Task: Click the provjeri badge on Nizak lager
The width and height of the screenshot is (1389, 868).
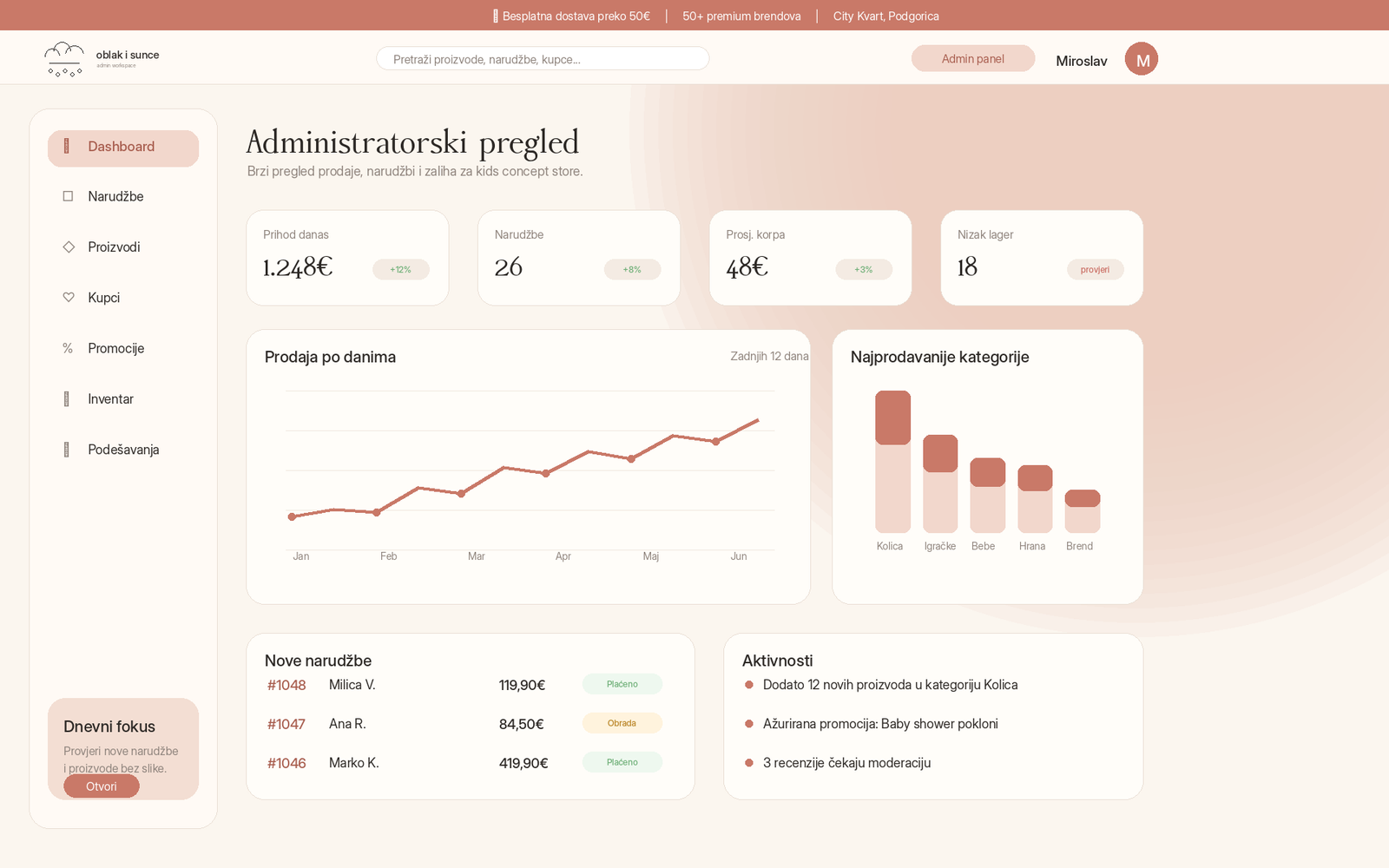Action: click(x=1095, y=270)
